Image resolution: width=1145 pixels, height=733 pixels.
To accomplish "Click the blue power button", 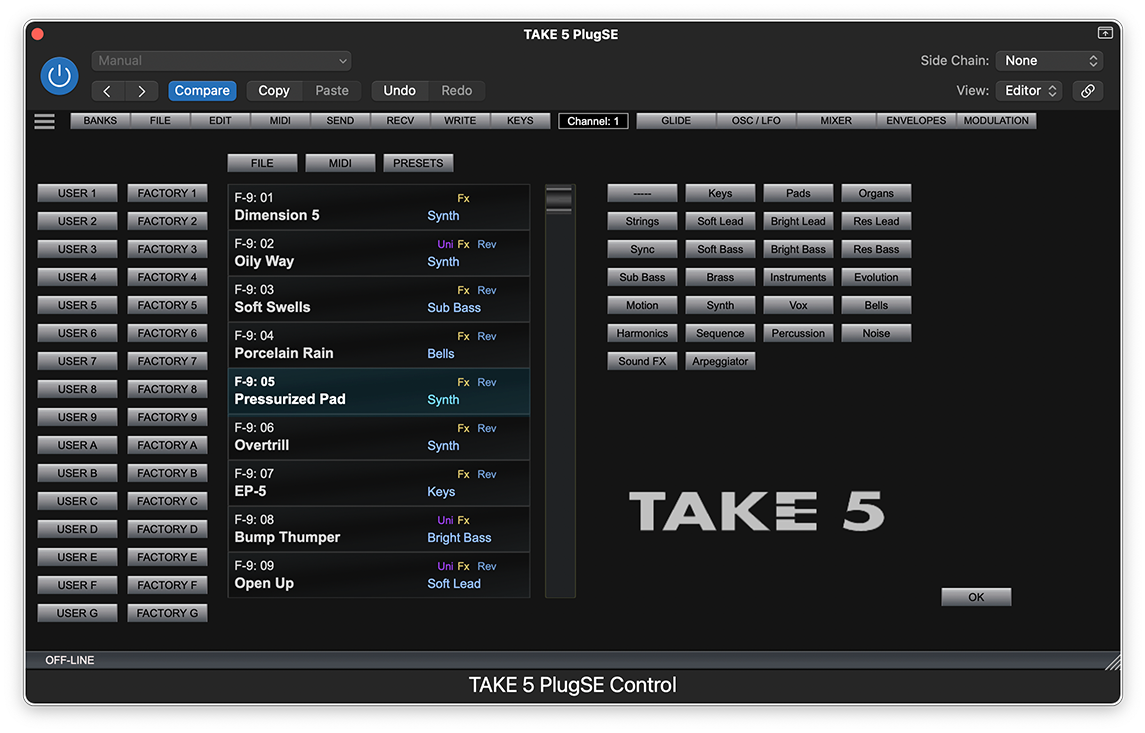I will (59, 75).
